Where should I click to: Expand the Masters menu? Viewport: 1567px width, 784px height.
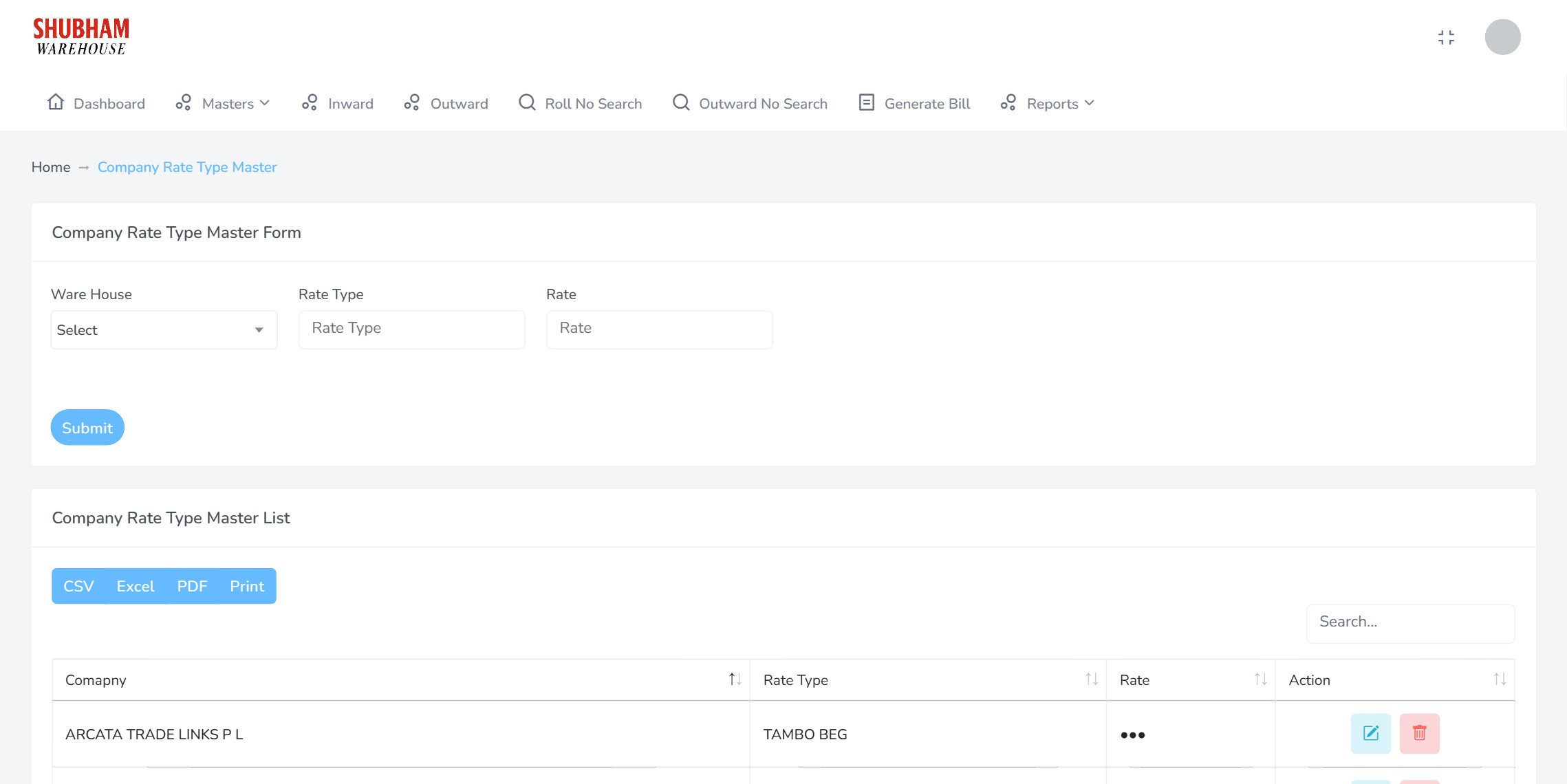(x=223, y=103)
